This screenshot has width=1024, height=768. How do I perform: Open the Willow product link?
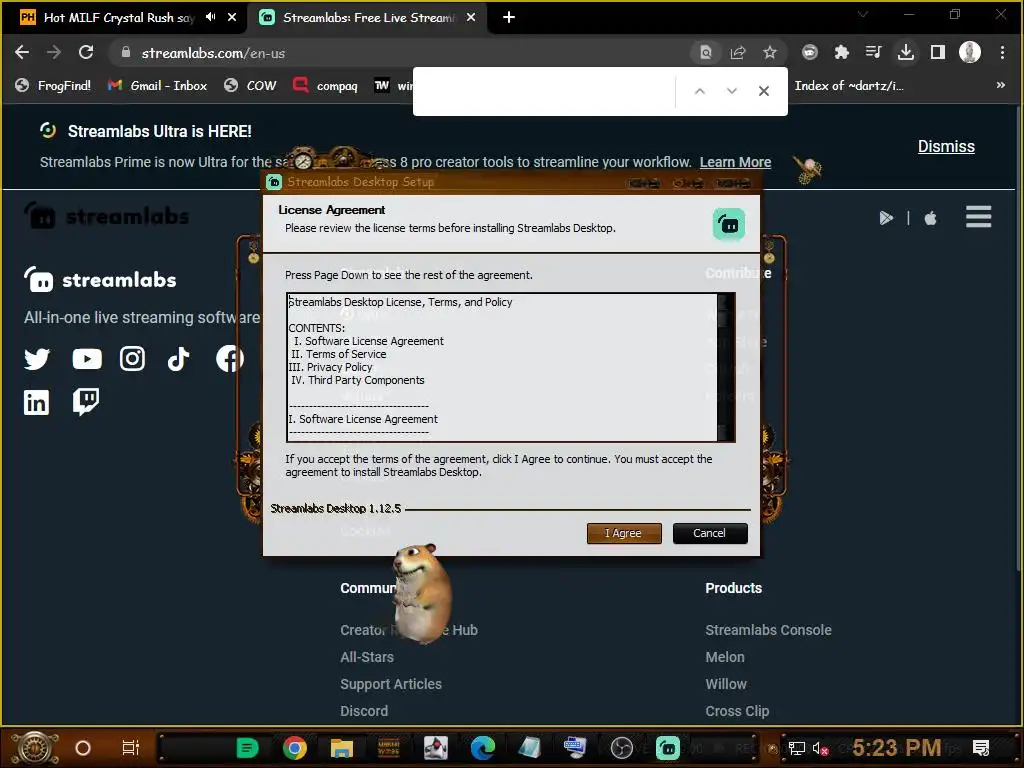coord(726,684)
